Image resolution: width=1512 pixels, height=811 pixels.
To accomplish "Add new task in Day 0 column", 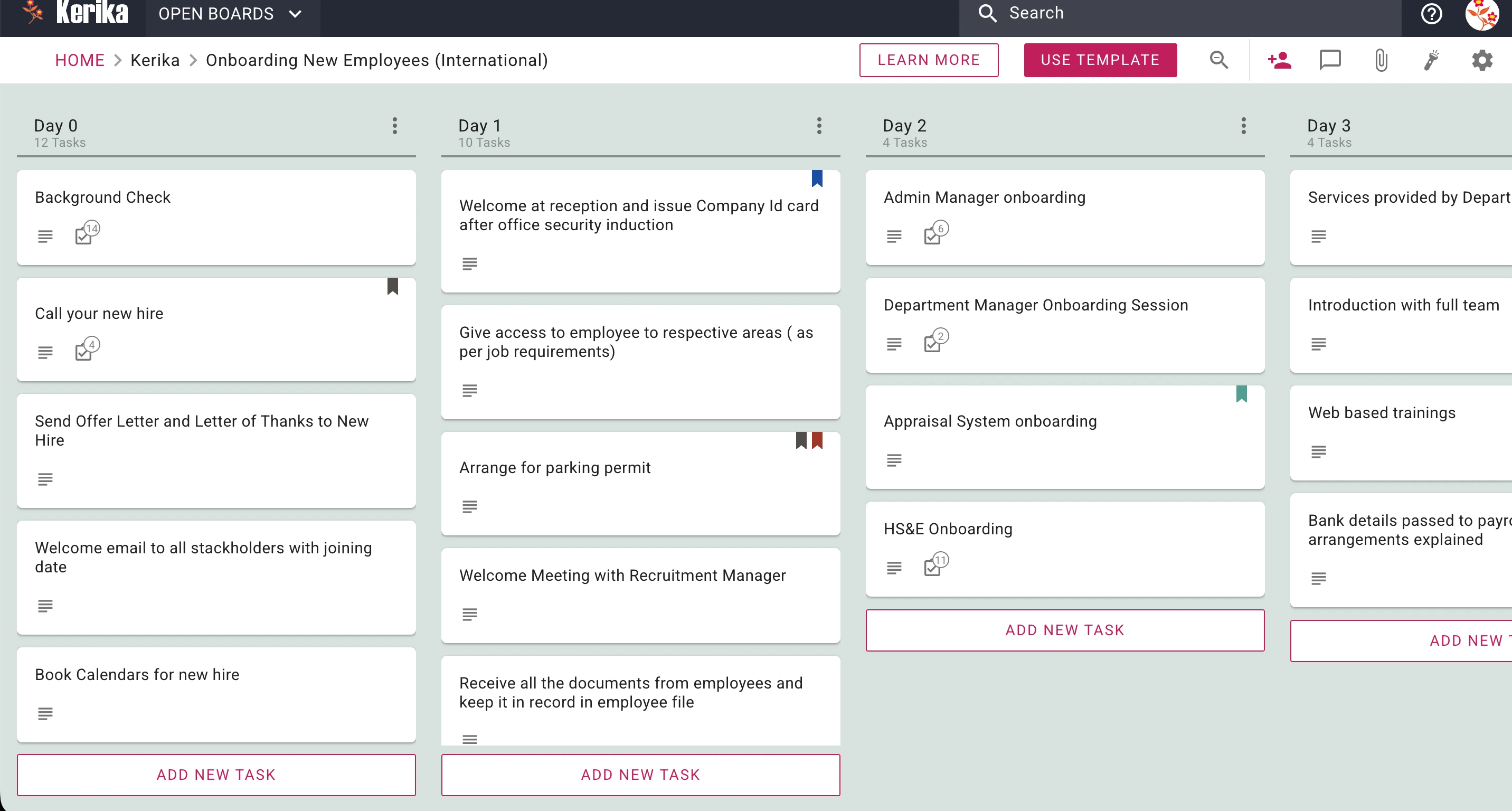I will (216, 775).
